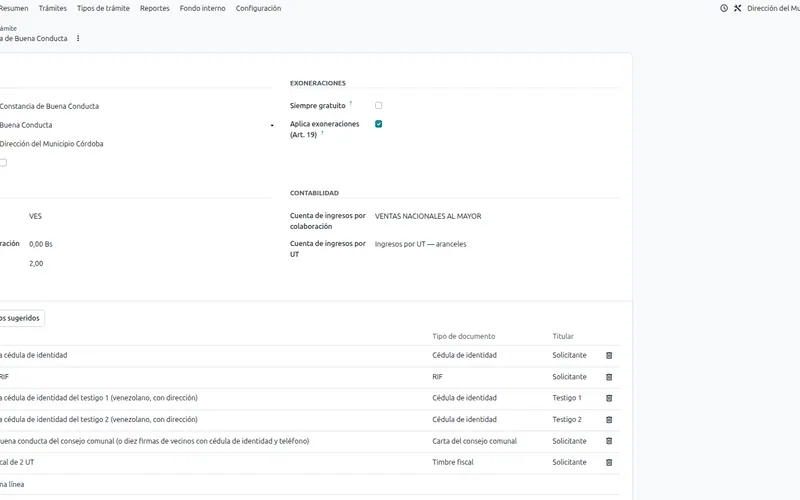Open the Configuración menu
This screenshot has width=800, height=500.
pyautogui.click(x=258, y=8)
